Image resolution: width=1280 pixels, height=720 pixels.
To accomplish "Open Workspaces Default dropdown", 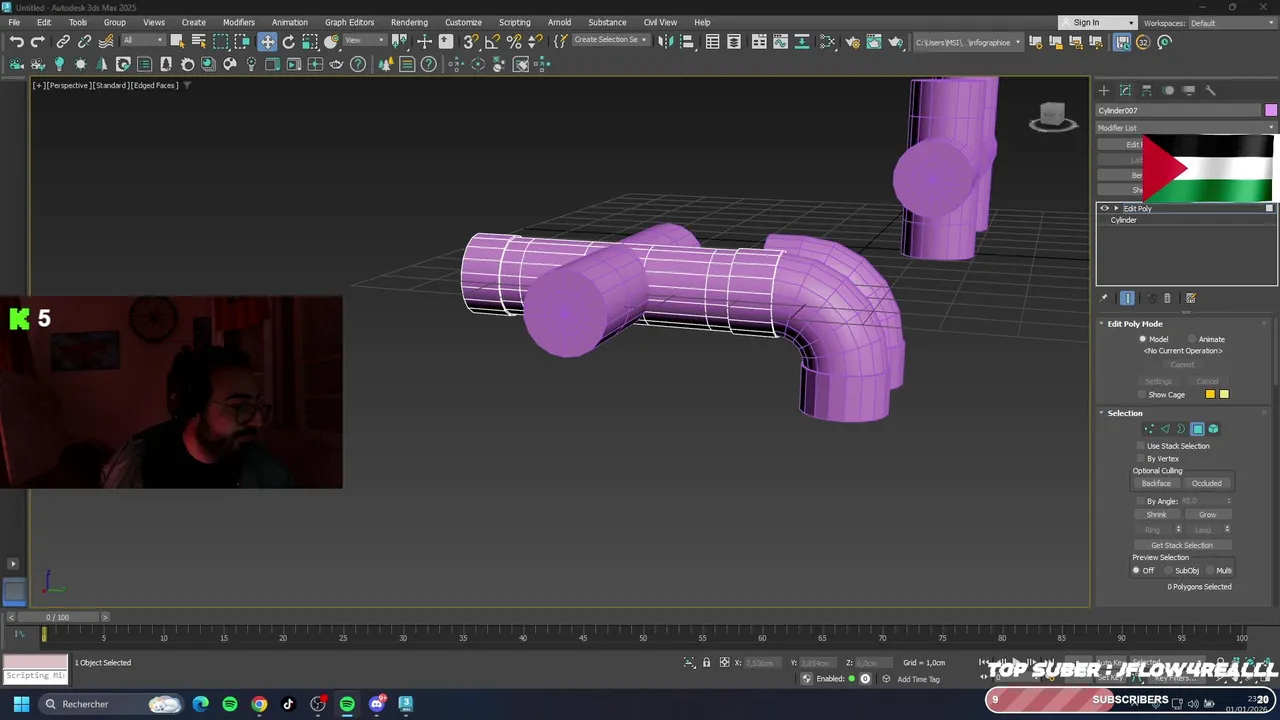I will [x=1230, y=23].
